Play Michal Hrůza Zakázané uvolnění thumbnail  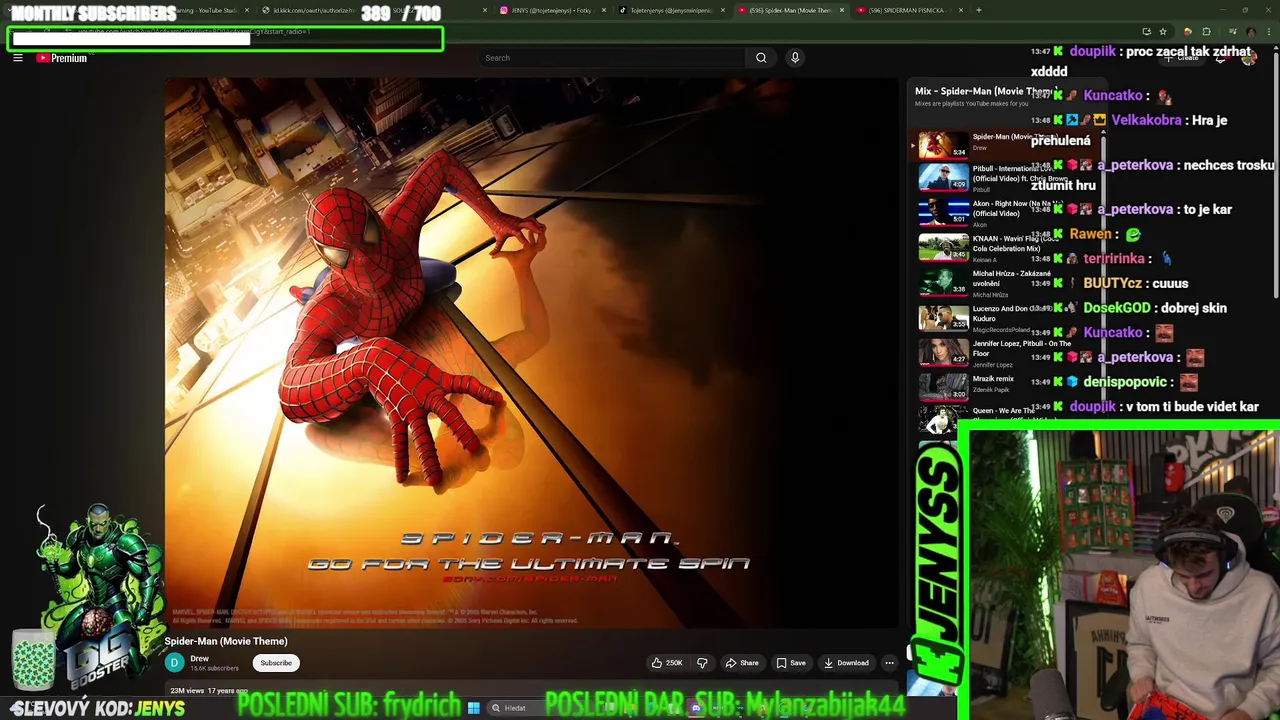[x=943, y=282]
